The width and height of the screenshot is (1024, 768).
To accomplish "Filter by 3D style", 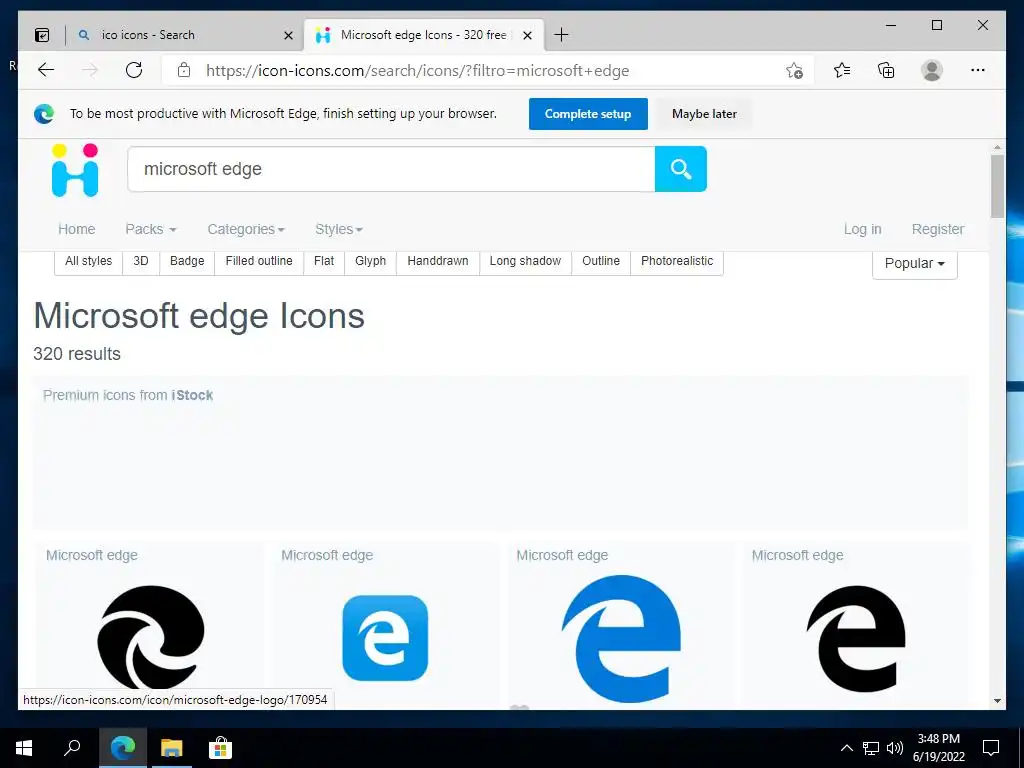I will [x=141, y=261].
